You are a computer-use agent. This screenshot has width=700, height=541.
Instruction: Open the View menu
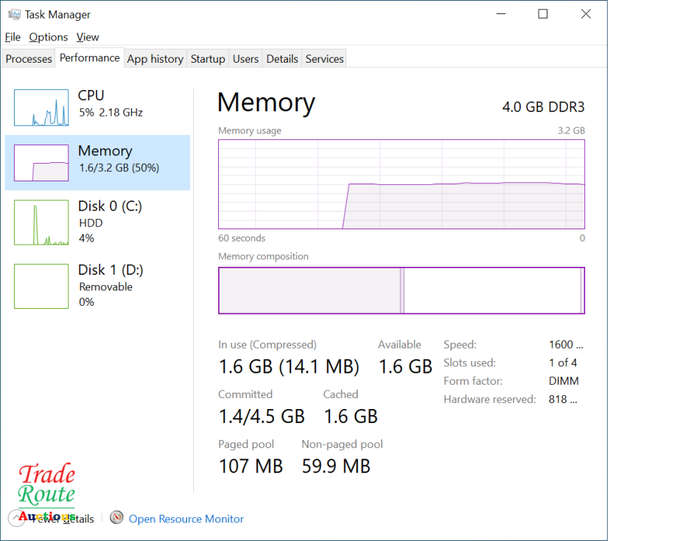click(88, 37)
